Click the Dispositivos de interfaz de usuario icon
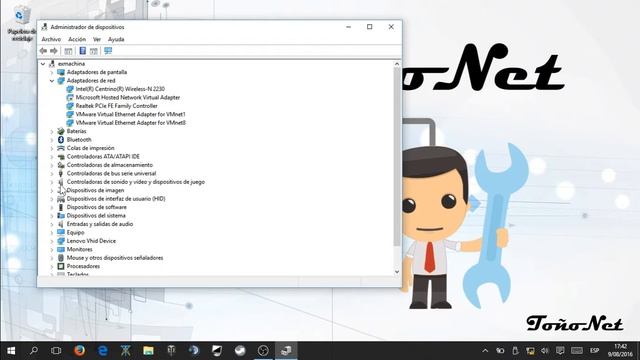Viewport: 640px width, 360px height. coord(61,199)
